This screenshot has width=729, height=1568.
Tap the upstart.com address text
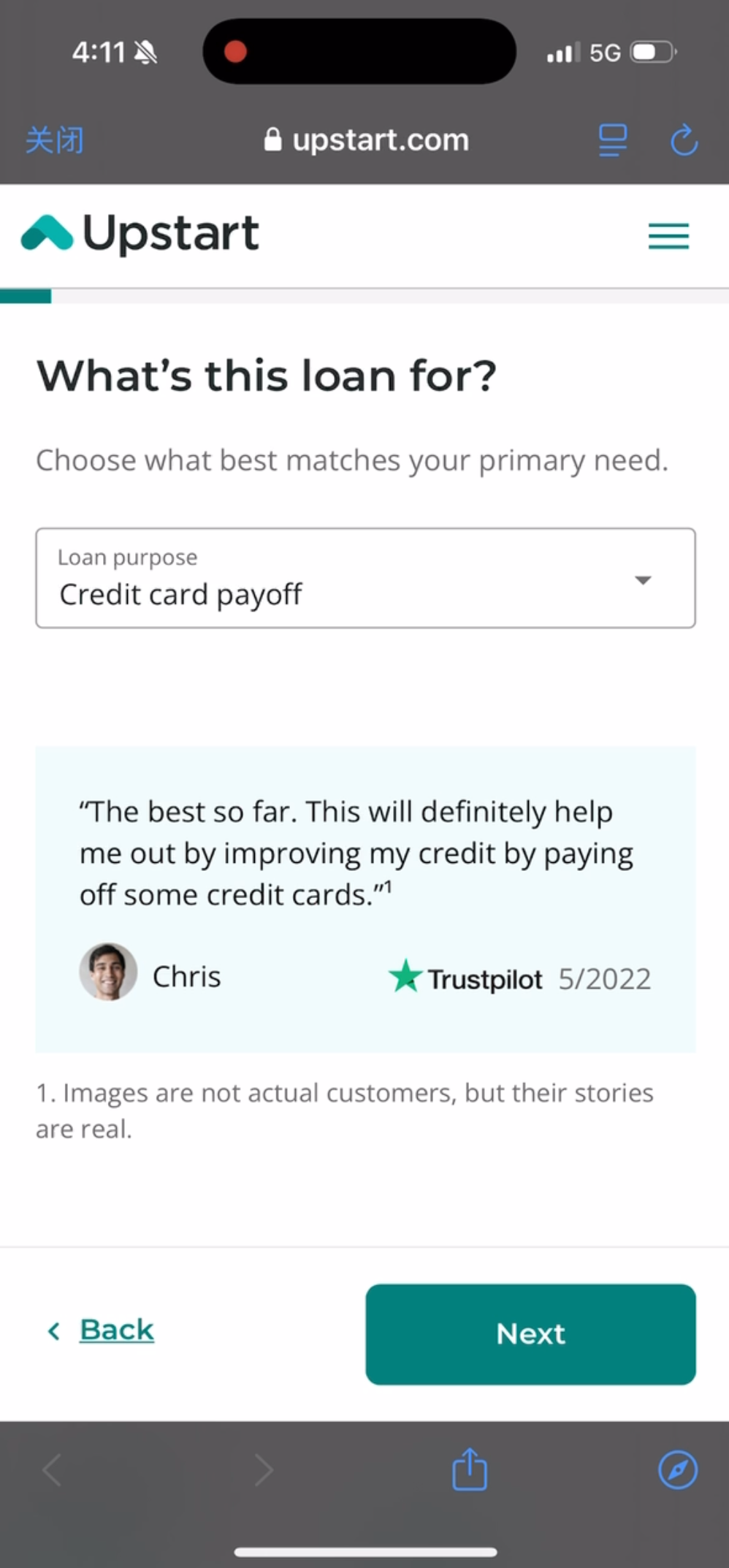point(381,140)
